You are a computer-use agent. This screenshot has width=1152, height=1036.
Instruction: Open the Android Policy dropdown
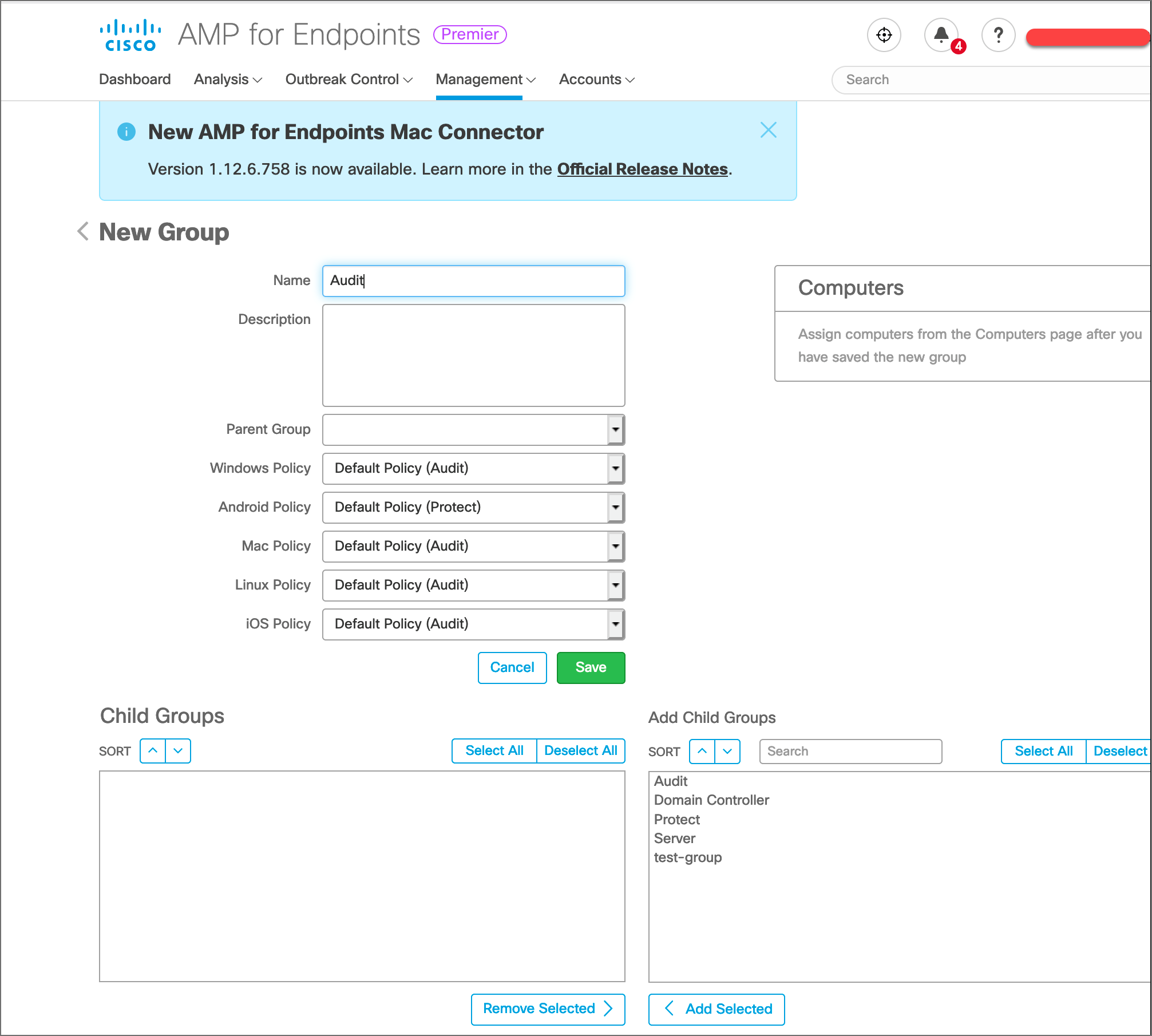click(x=473, y=508)
